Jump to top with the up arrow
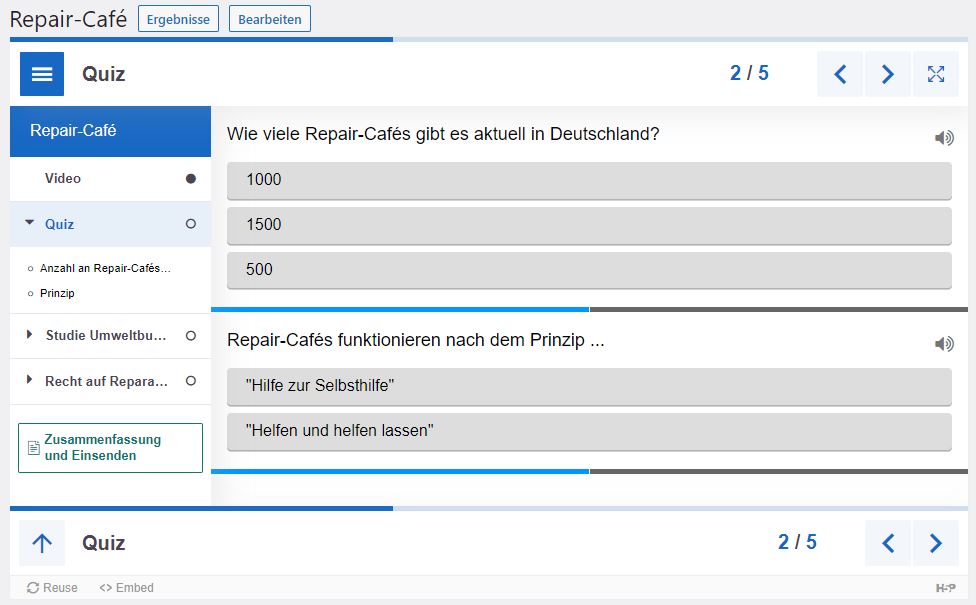The width and height of the screenshot is (976, 605). point(42,543)
